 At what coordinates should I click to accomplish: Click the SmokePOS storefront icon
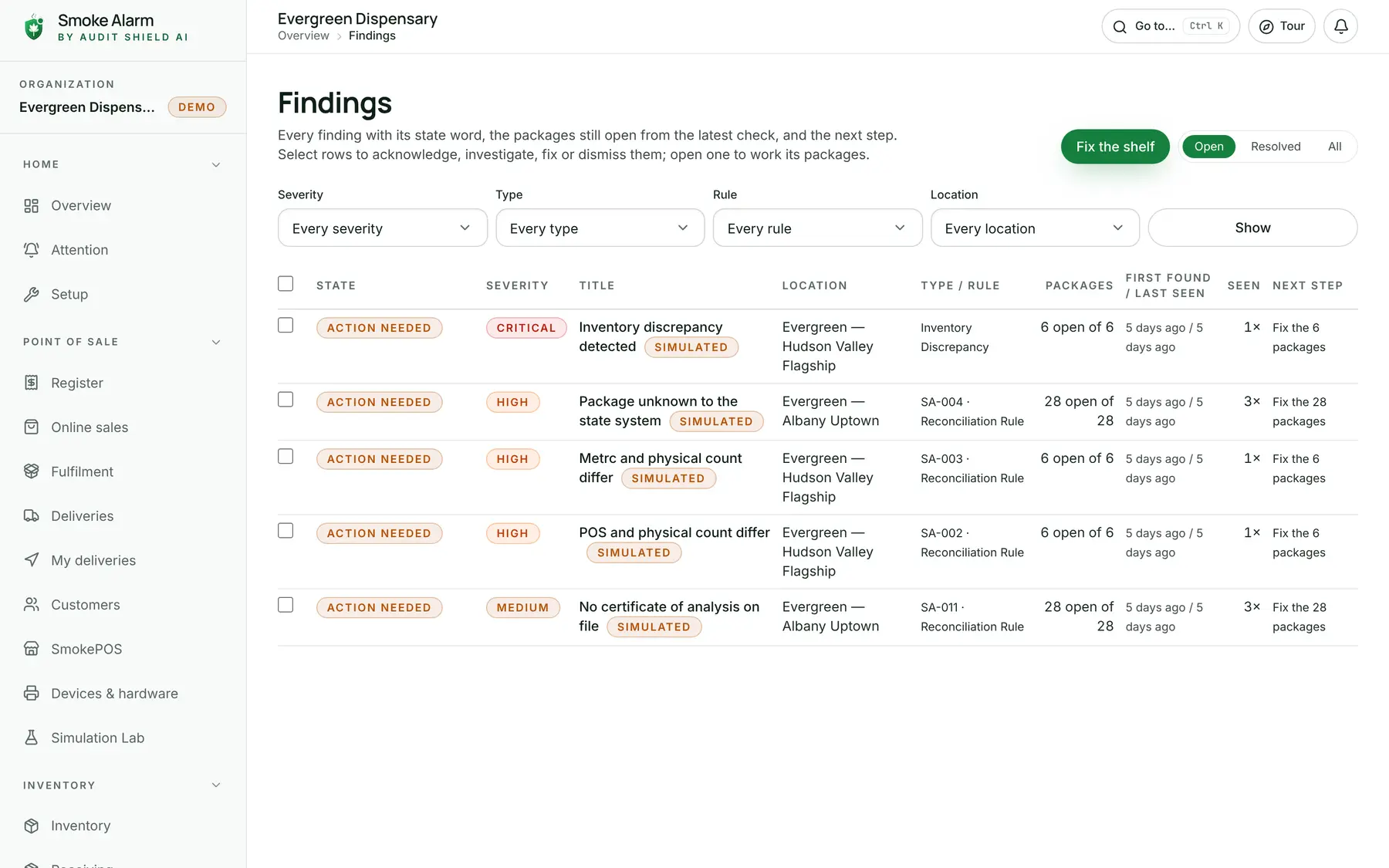[x=31, y=650]
